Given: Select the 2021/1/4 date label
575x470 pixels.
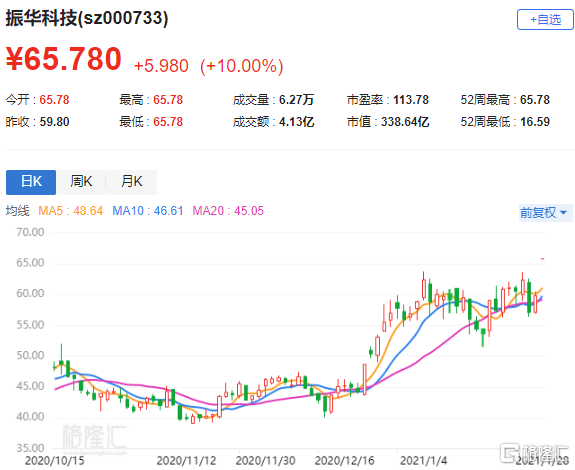Looking at the screenshot, I should 424,461.
